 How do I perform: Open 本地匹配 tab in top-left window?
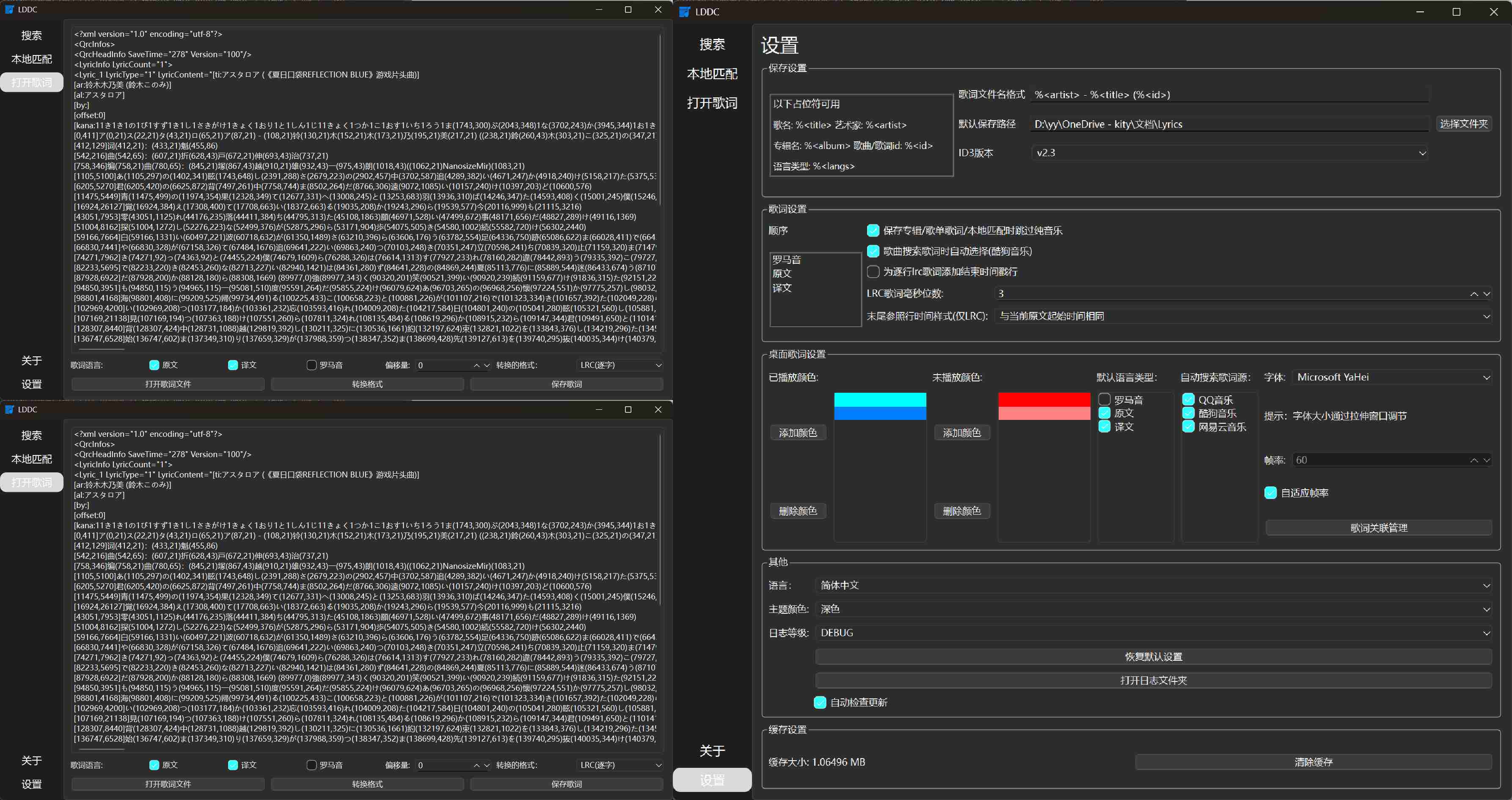[32, 59]
